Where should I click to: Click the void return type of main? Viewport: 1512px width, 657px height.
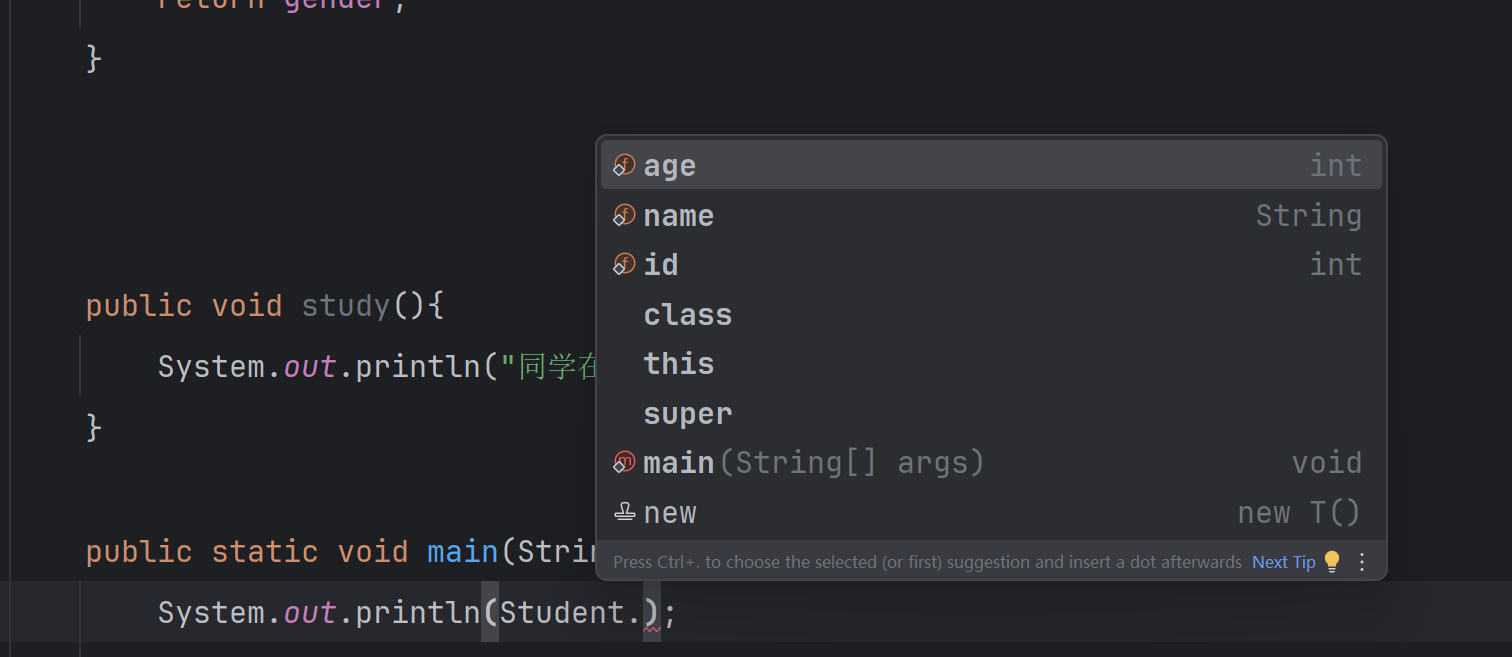coord(1327,462)
